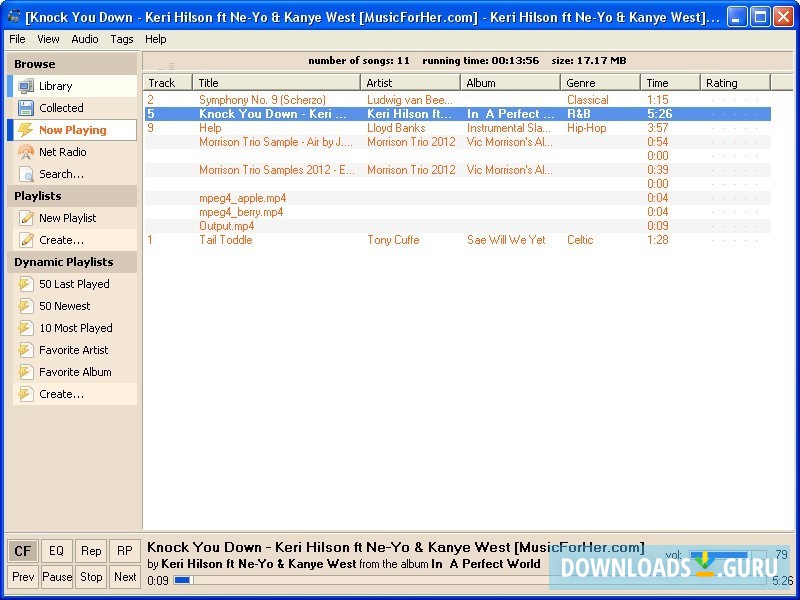Click the Sae Will We Yet album cell
Viewport: 800px width, 600px height.
[x=506, y=240]
